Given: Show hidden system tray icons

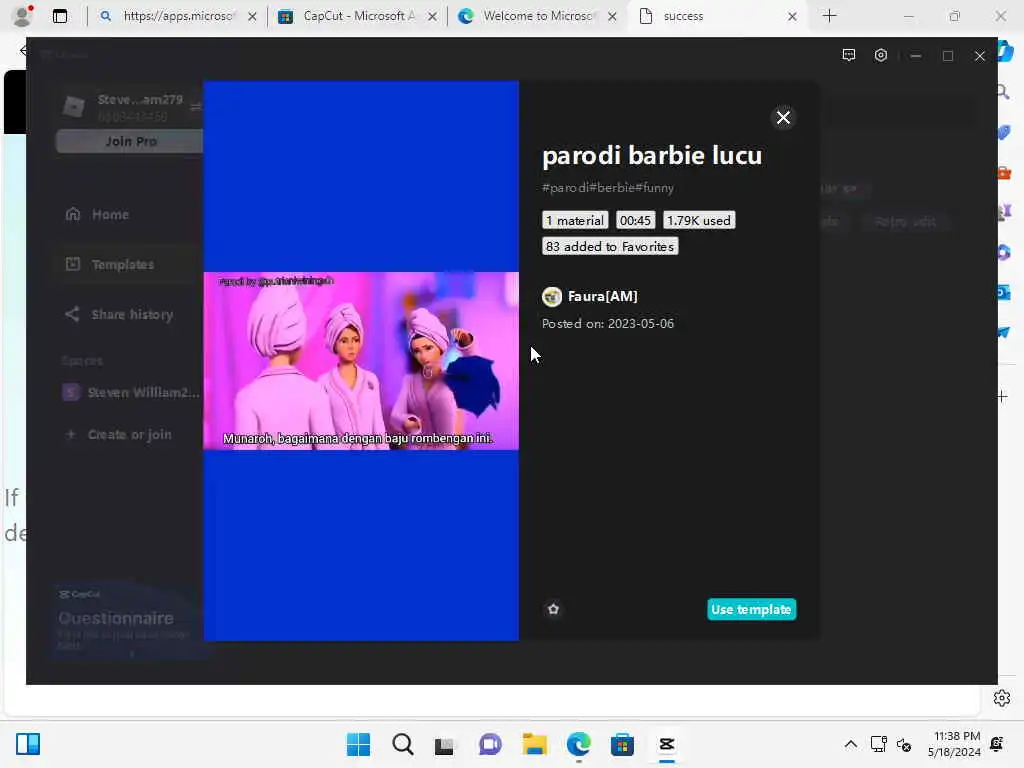Looking at the screenshot, I should coord(850,744).
